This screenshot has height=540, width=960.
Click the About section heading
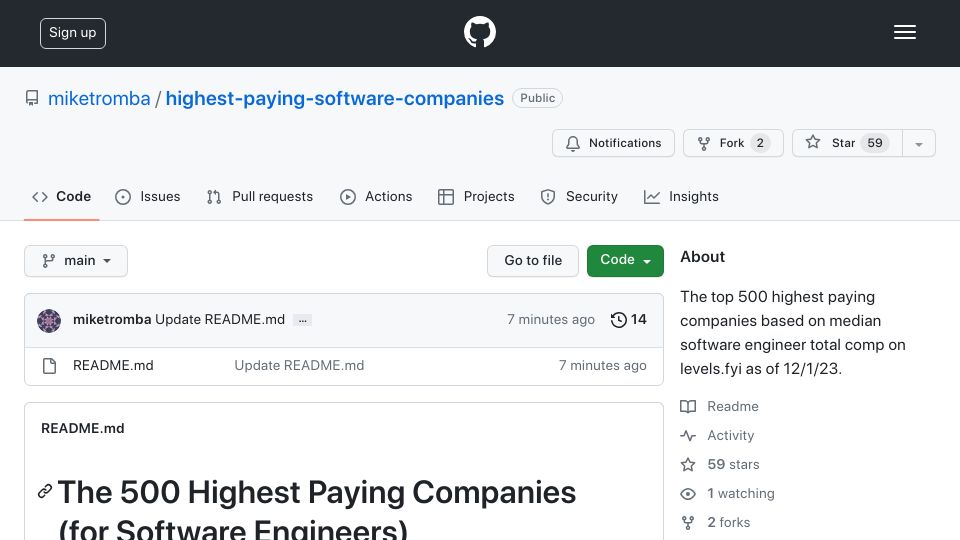(702, 257)
